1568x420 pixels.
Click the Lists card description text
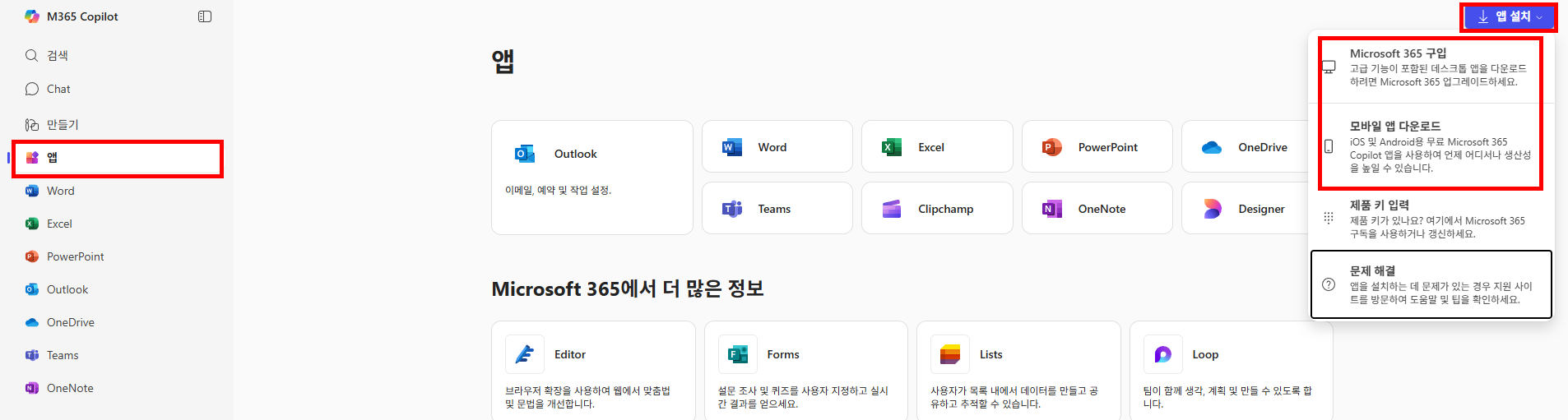click(x=1014, y=397)
